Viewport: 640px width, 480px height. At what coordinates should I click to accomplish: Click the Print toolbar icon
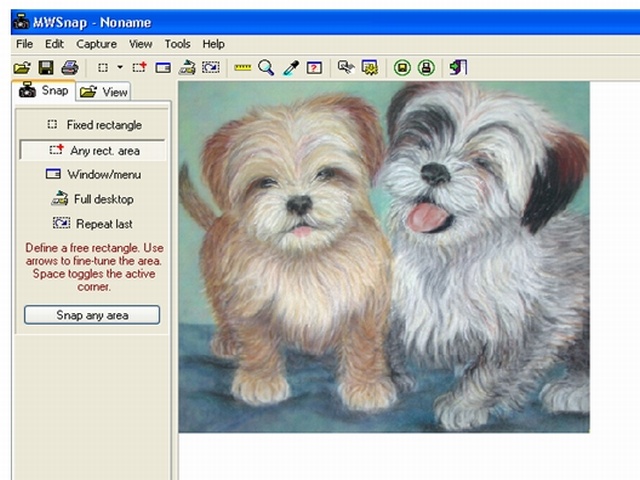click(69, 68)
